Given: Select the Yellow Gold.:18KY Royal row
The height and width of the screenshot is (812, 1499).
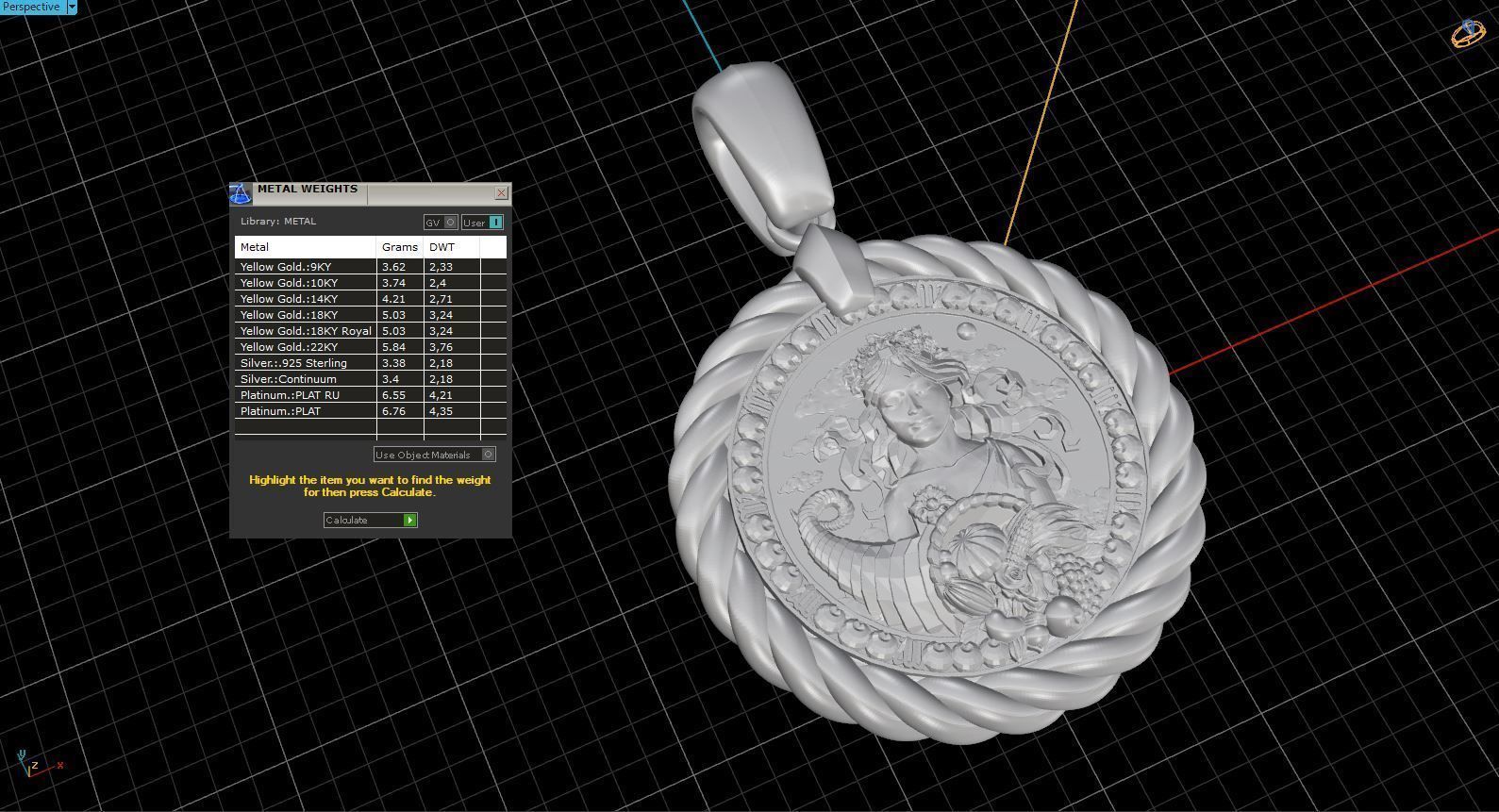Looking at the screenshot, I should 371,331.
